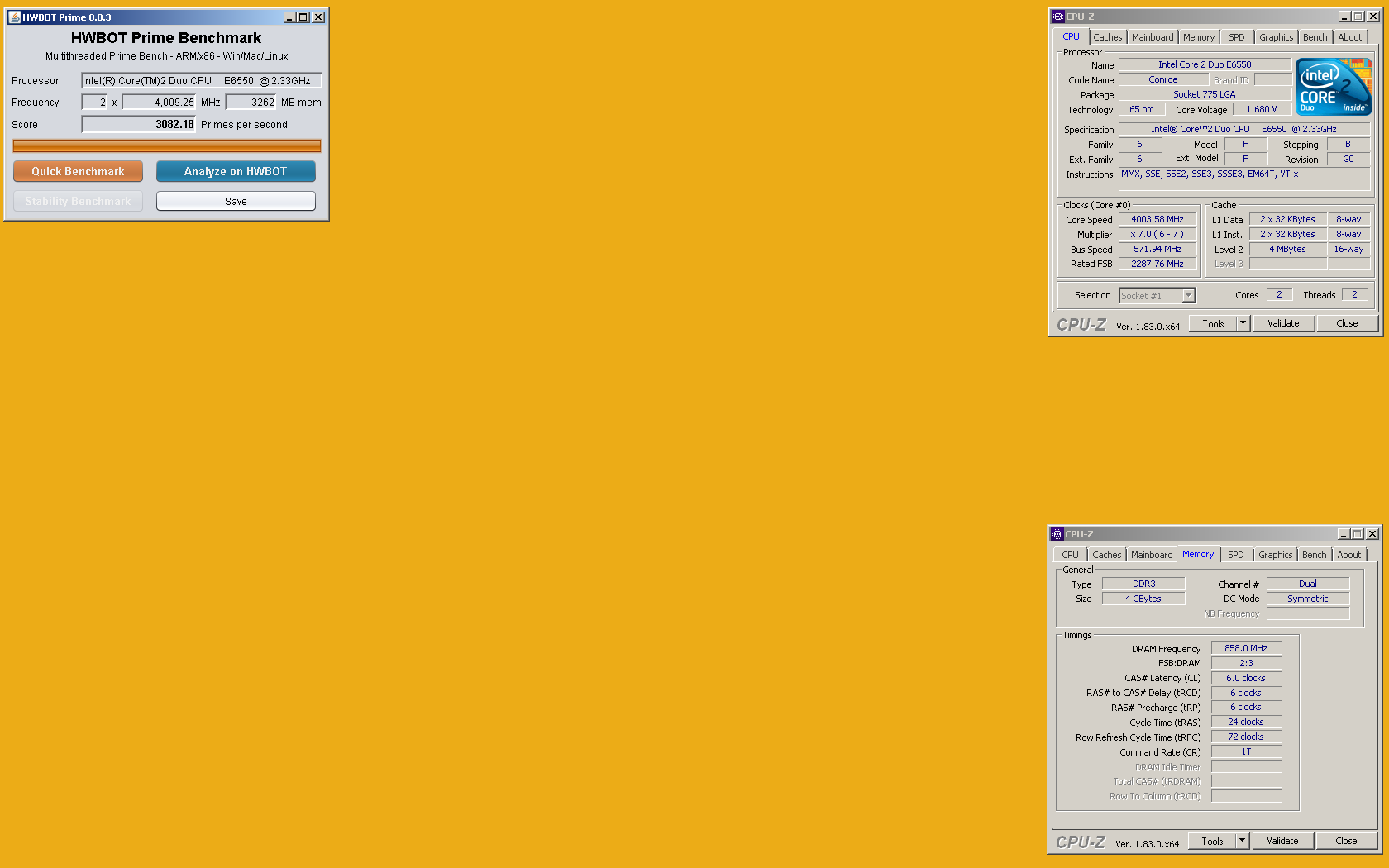This screenshot has height=868, width=1389.
Task: Click Validate in bottom CPU-Z
Action: (1282, 842)
